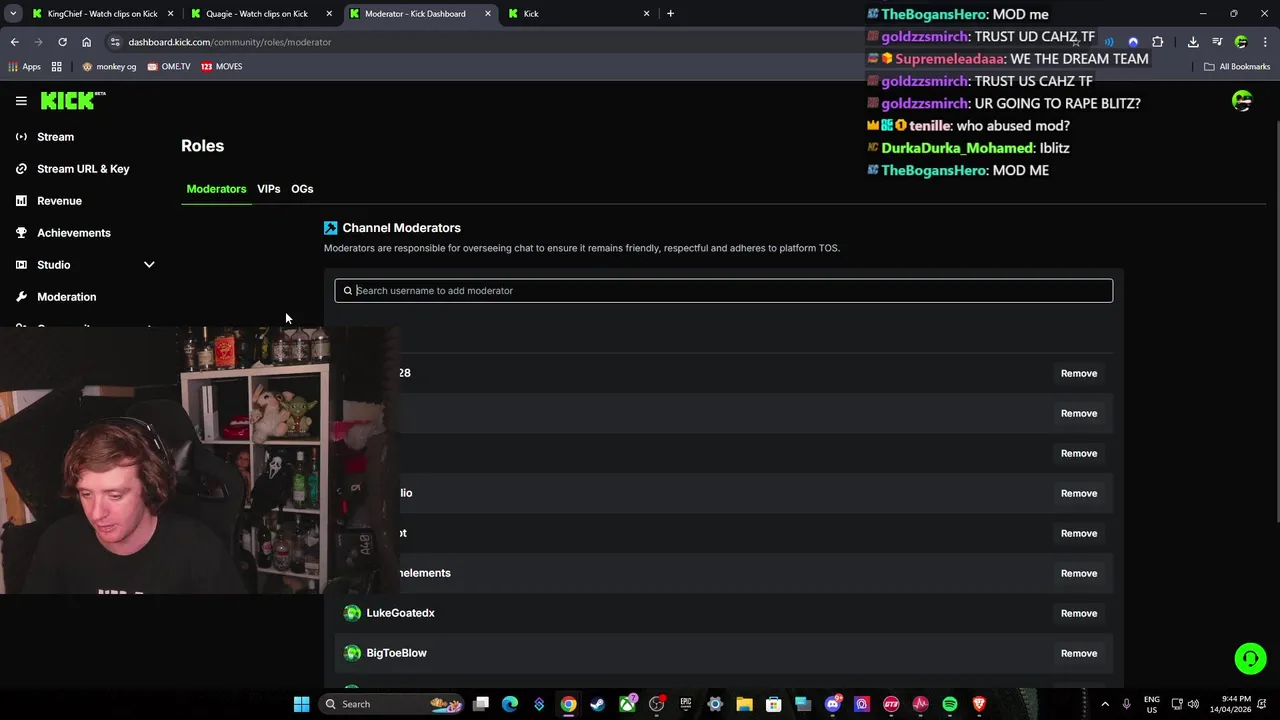Viewport: 1280px width, 720px height.
Task: Remove the moderator ending in 'nelements'
Action: [x=1079, y=573]
